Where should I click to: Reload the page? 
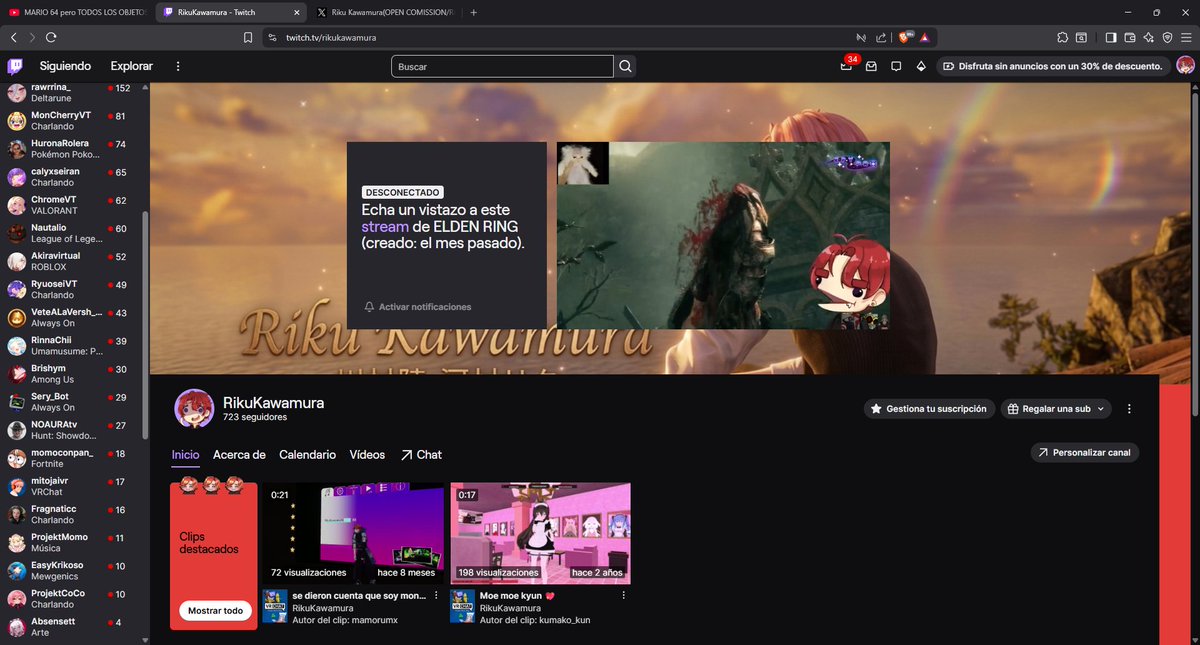pyautogui.click(x=51, y=37)
